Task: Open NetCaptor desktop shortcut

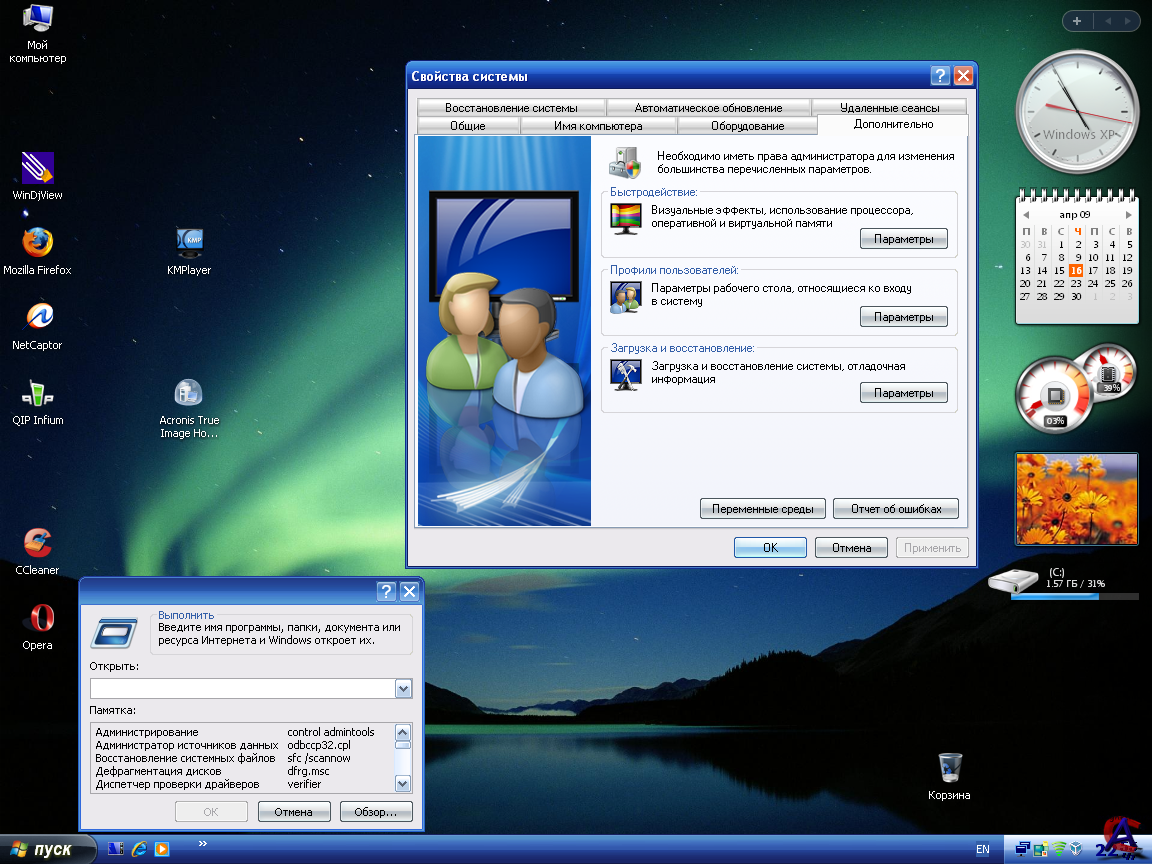Action: coord(37,318)
